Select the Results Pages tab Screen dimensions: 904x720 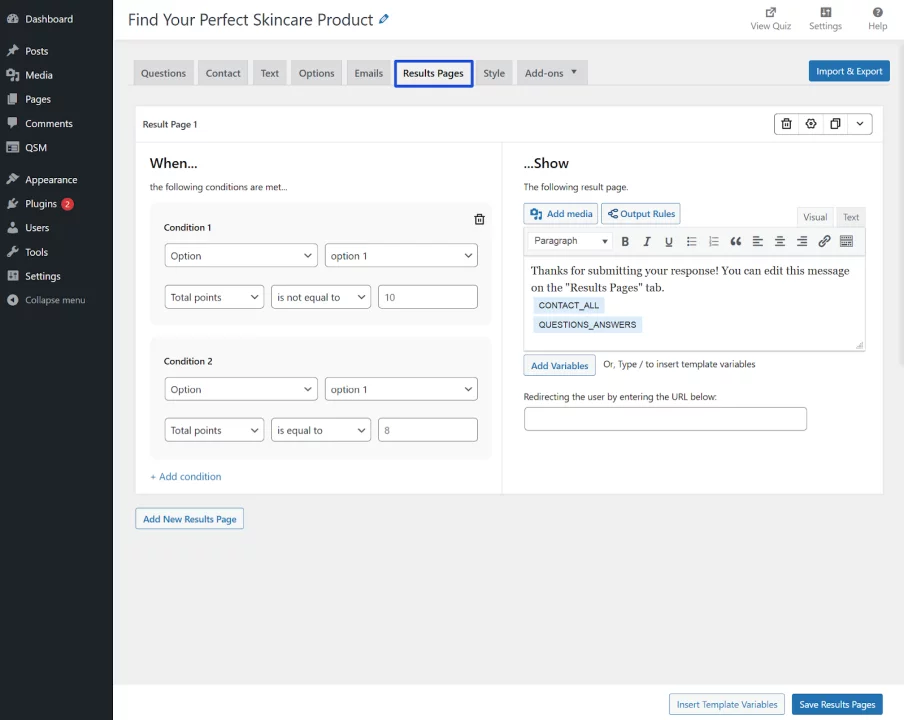pos(433,73)
